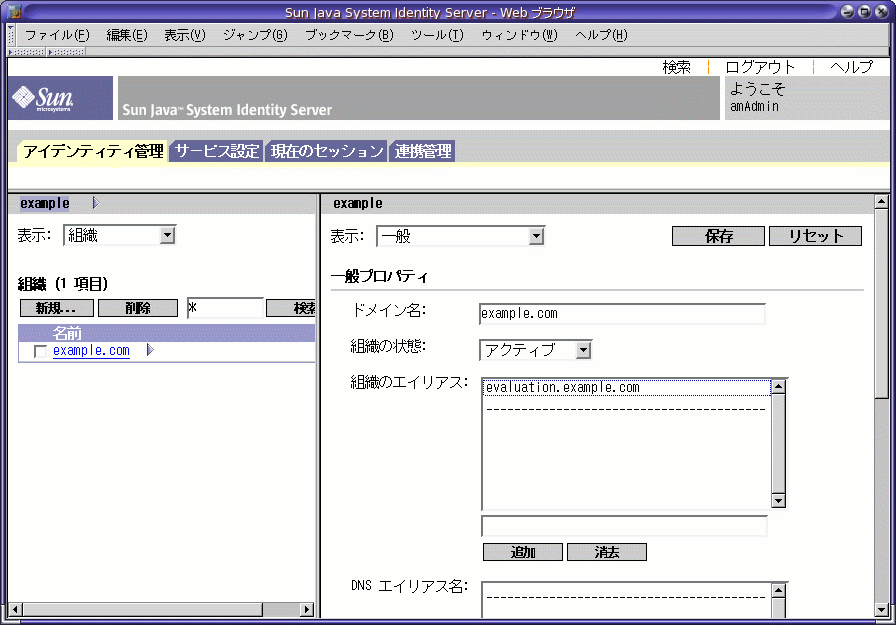The height and width of the screenshot is (625, 896).
Task: Click left pane horizontal scrollbar left arrow
Action: tap(15, 610)
